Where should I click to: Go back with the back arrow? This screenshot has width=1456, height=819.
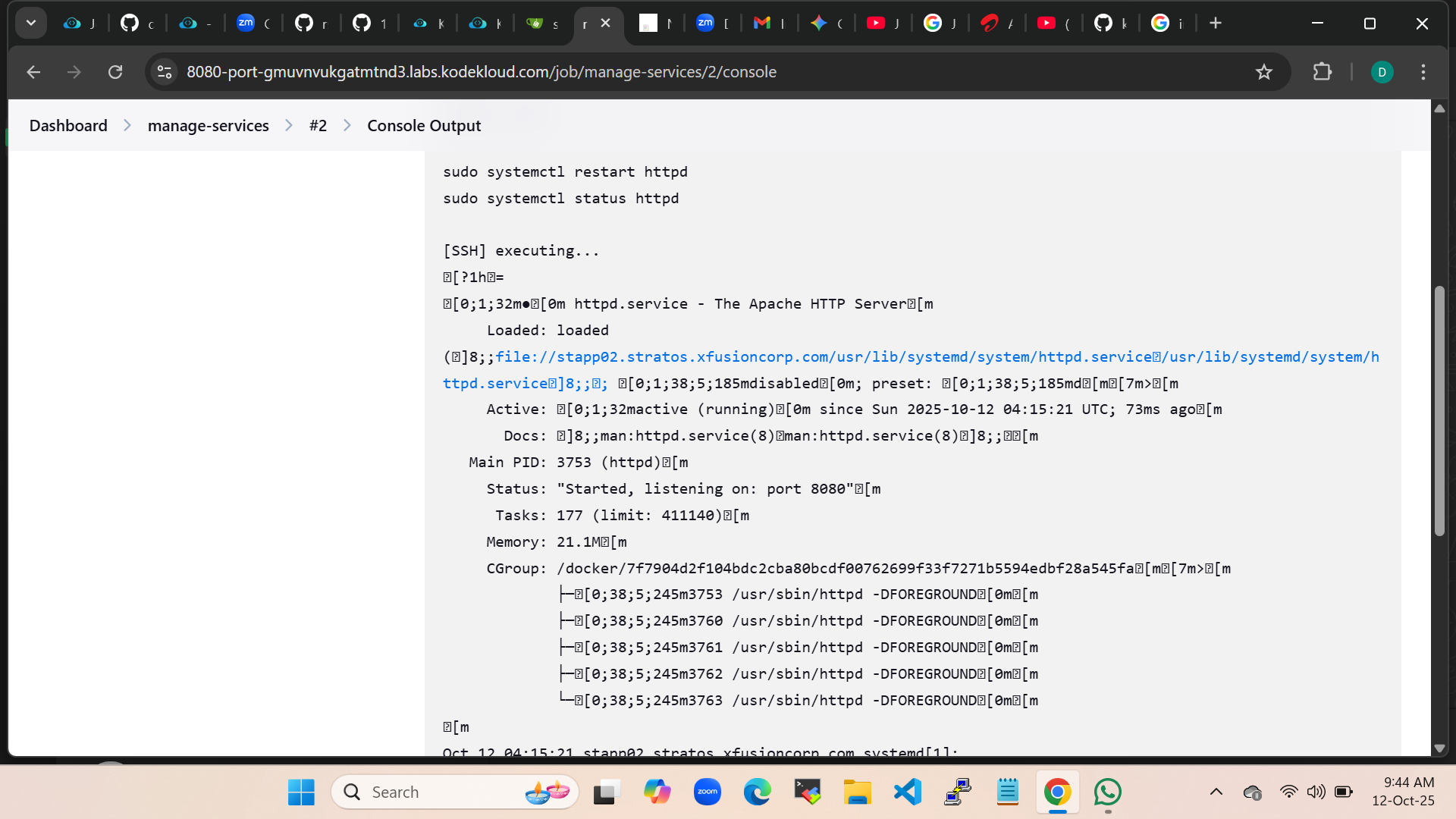click(33, 72)
